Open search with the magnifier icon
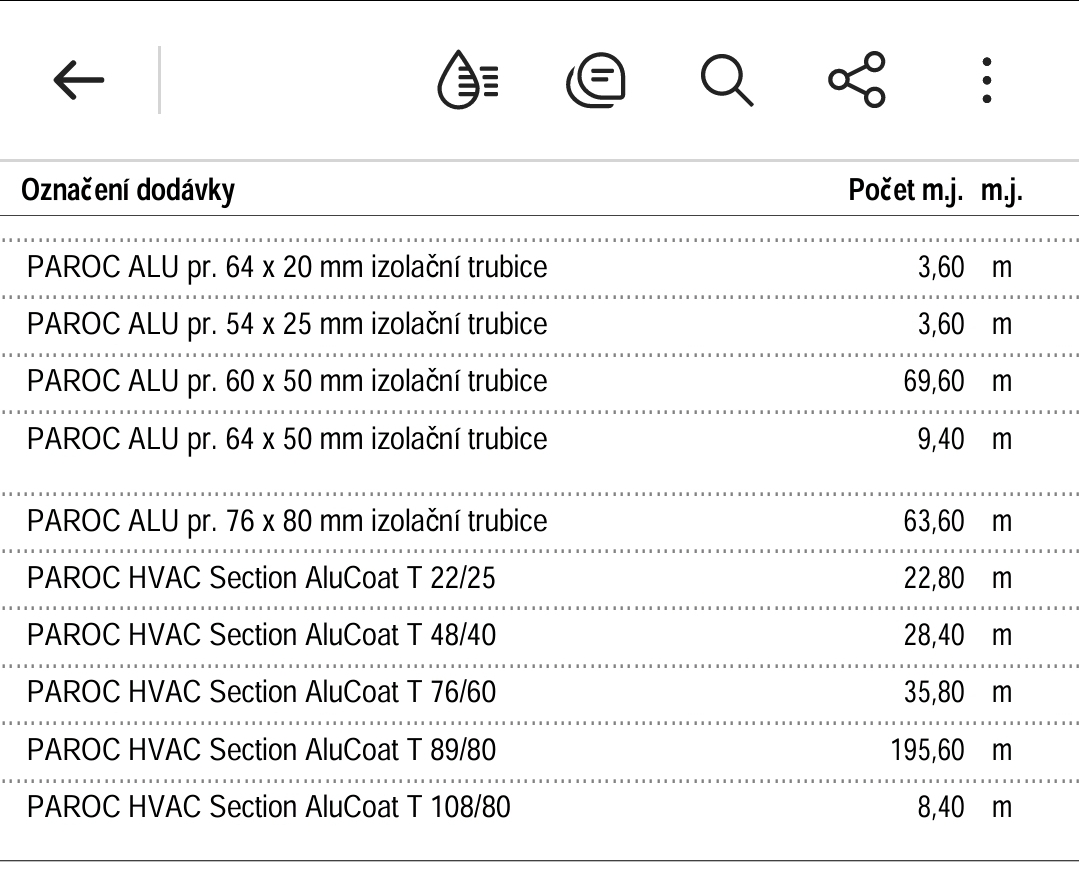The width and height of the screenshot is (1079, 871). 727,80
